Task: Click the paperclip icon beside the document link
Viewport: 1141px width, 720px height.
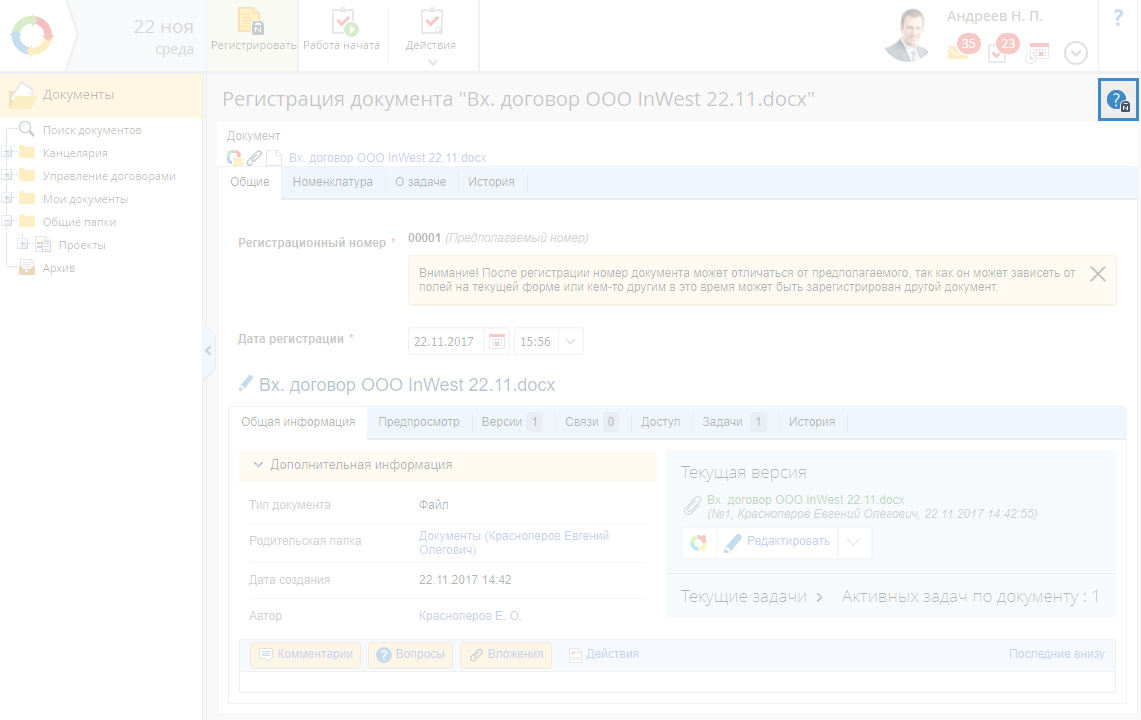Action: (x=254, y=157)
